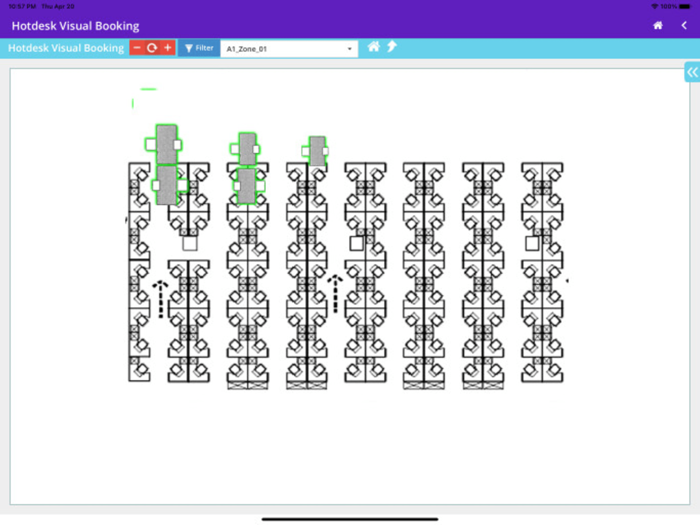Go back using the header chevron

tap(684, 25)
